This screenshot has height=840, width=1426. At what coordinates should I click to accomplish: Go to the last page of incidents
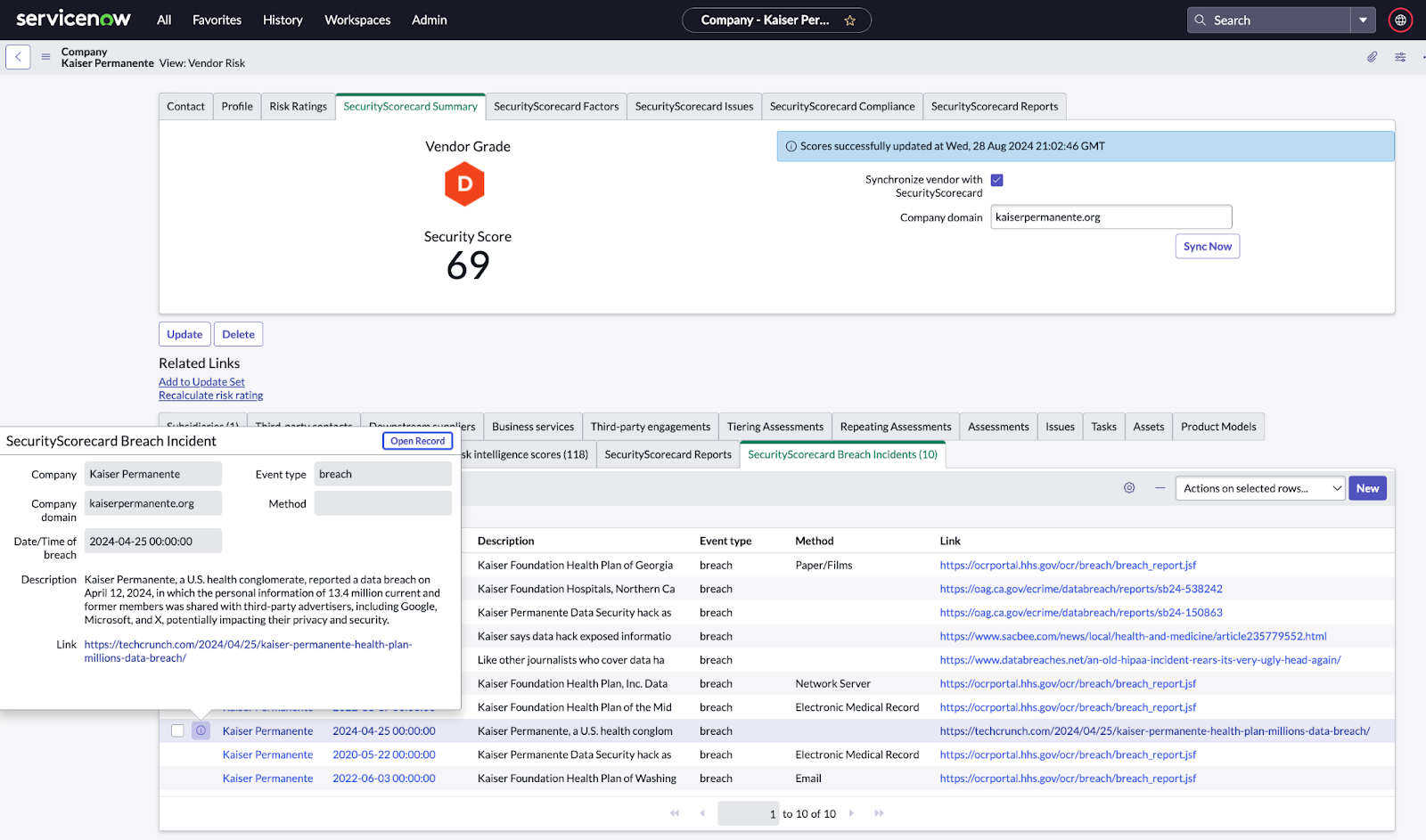879,813
